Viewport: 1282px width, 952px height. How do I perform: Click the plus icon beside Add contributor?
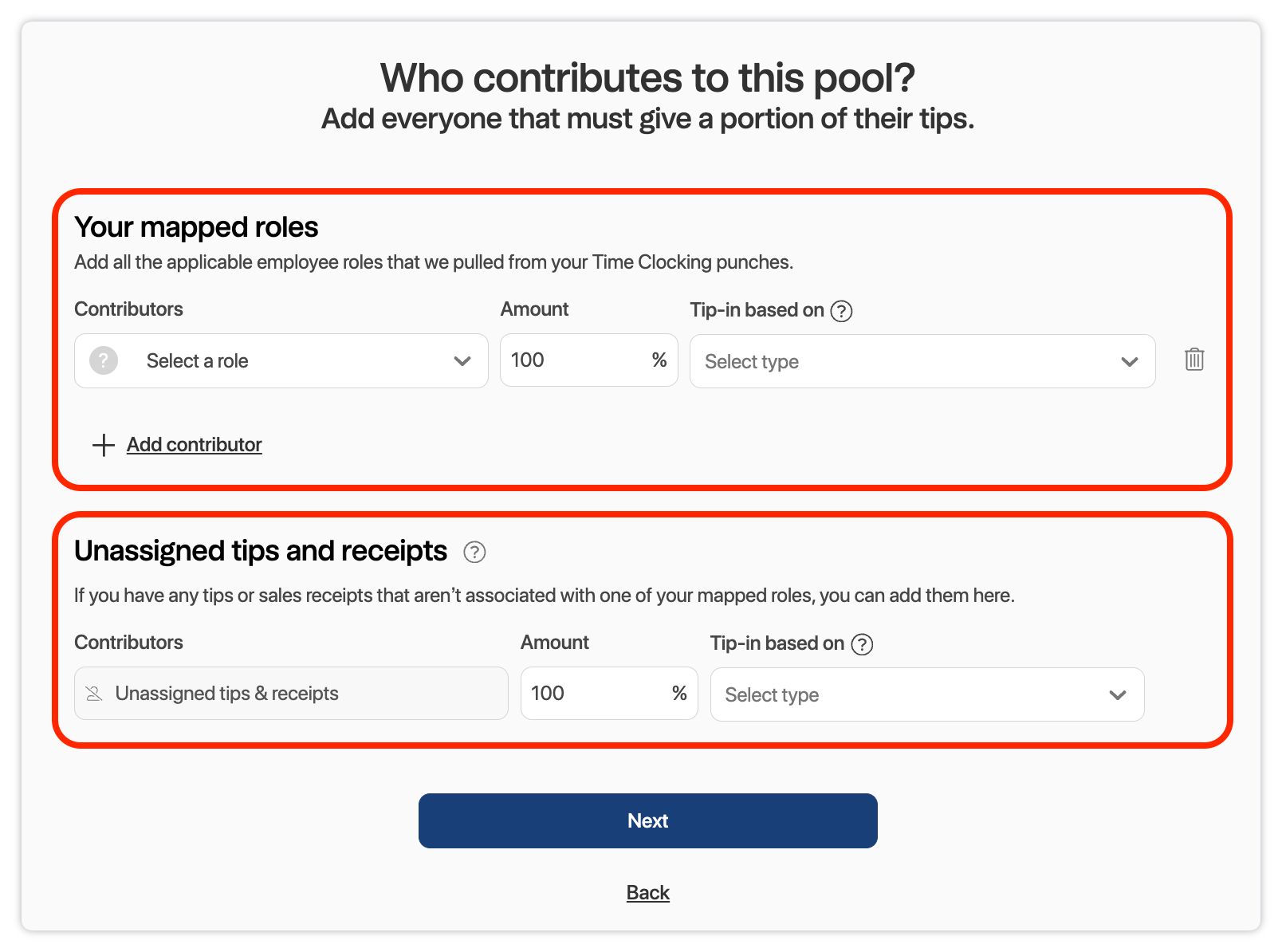(104, 445)
